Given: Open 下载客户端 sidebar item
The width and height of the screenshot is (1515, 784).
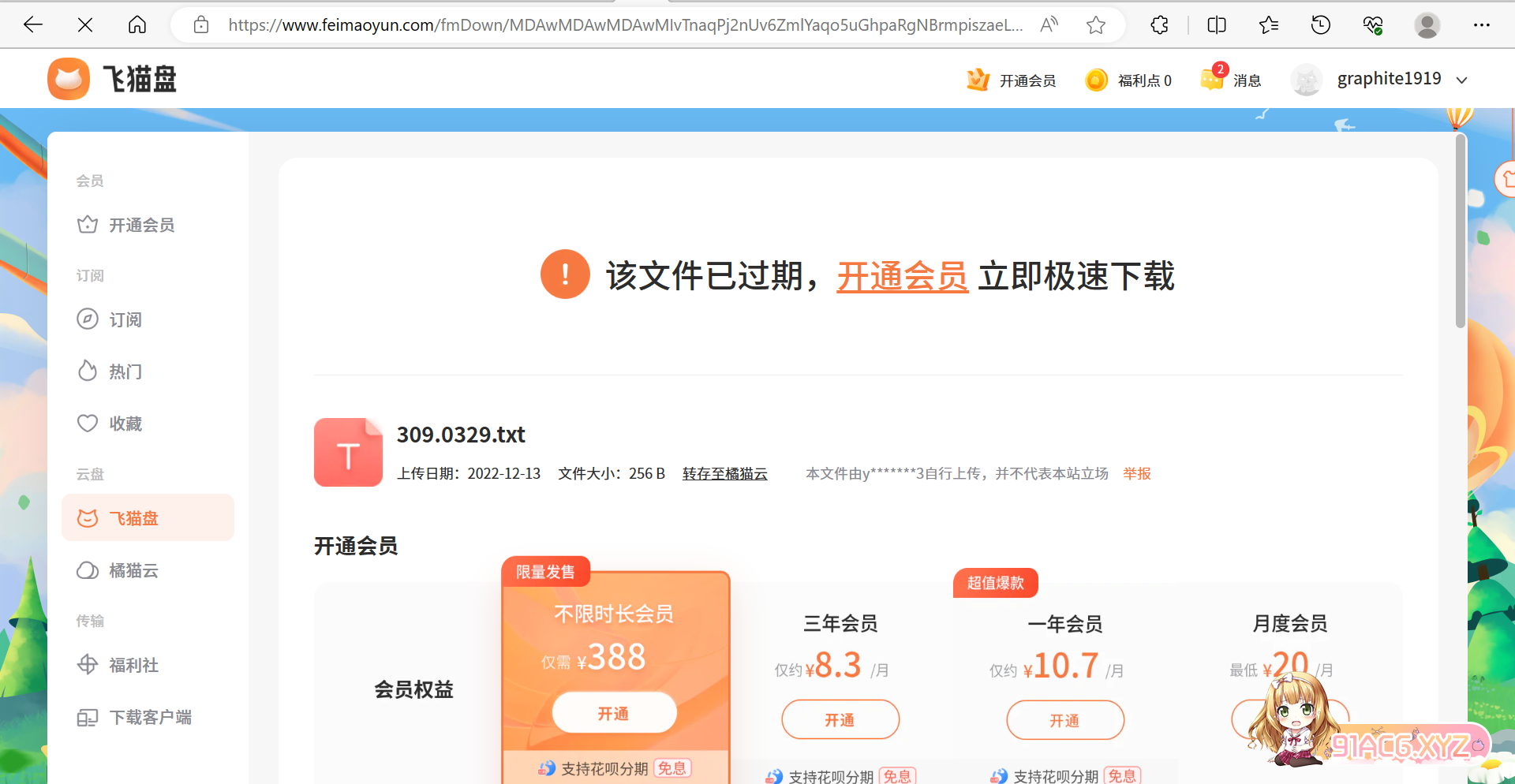Looking at the screenshot, I should click(x=150, y=717).
